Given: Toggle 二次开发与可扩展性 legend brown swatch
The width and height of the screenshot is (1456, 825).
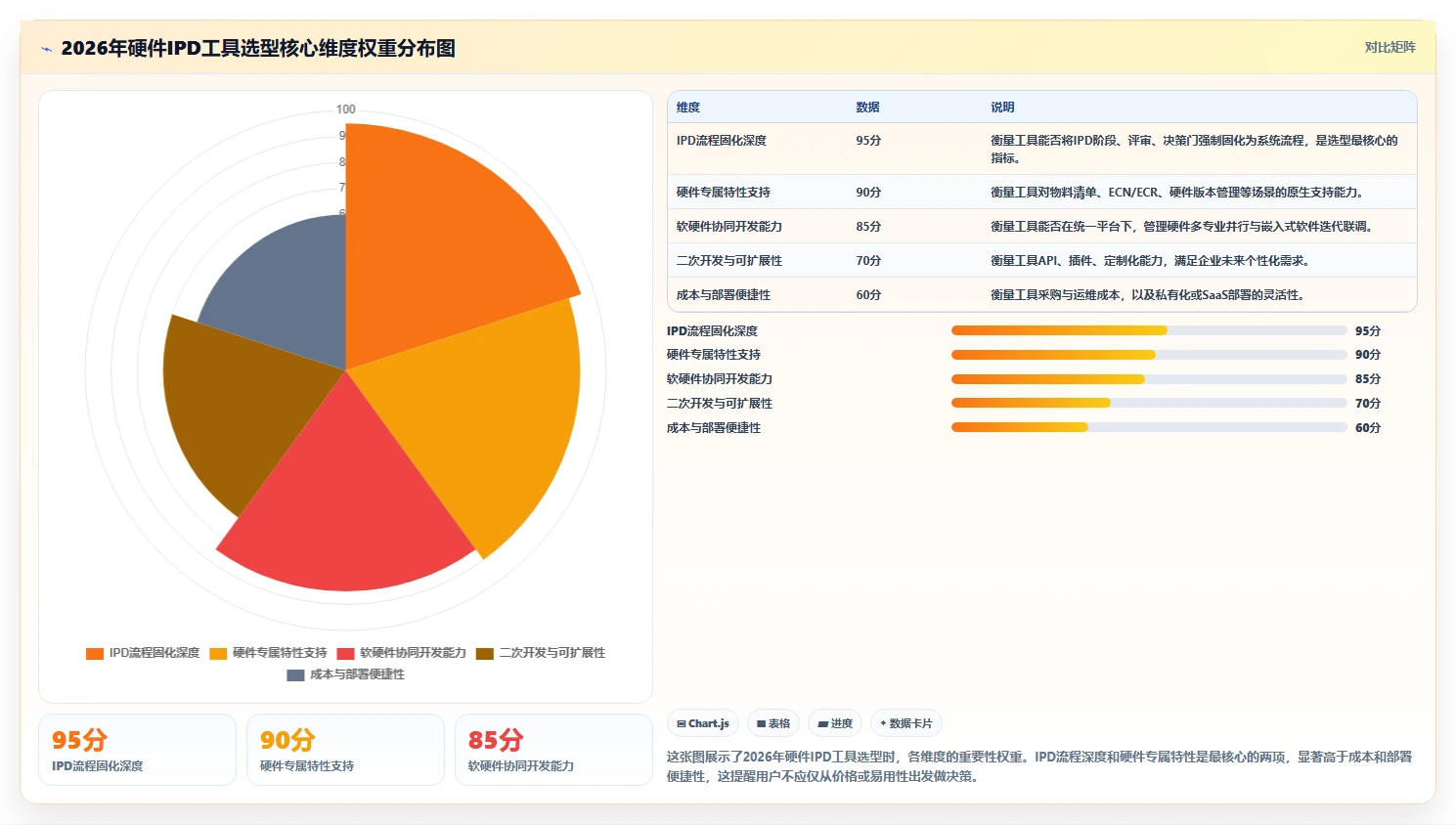Looking at the screenshot, I should [485, 653].
